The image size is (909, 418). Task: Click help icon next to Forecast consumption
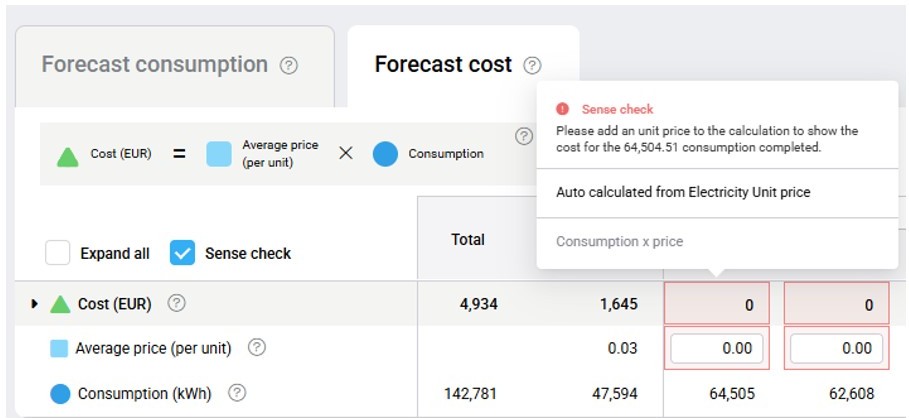pyautogui.click(x=289, y=66)
